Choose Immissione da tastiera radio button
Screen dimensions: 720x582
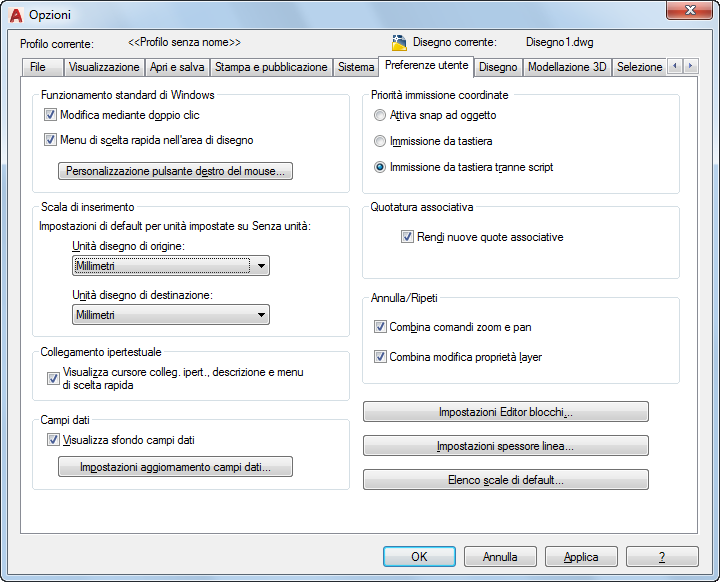(380, 141)
